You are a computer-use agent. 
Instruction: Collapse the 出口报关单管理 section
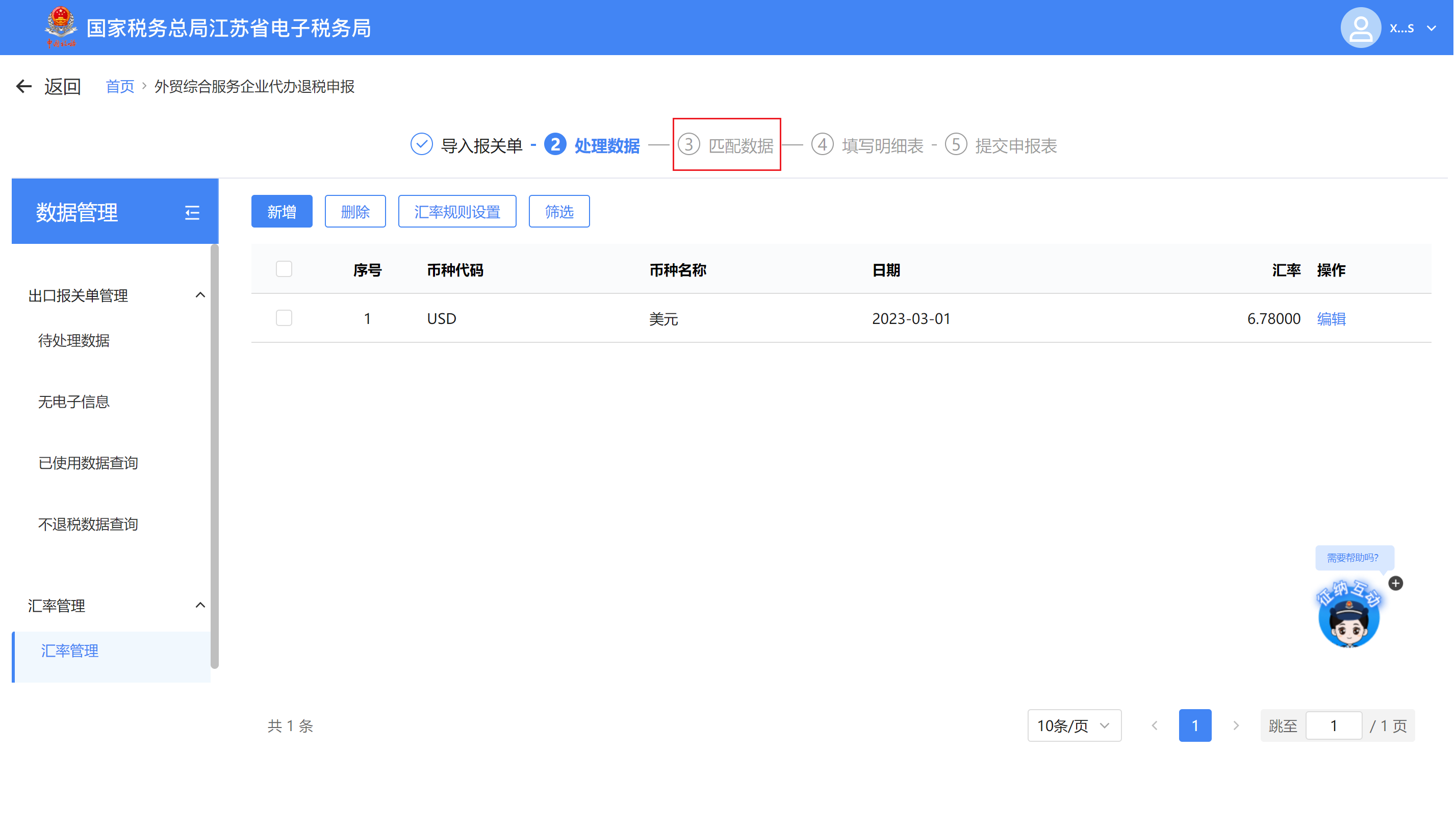tap(200, 295)
